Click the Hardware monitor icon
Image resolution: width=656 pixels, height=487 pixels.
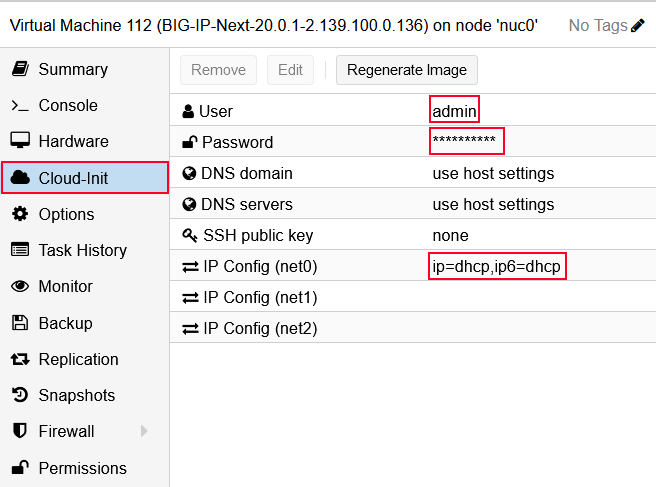tap(19, 142)
